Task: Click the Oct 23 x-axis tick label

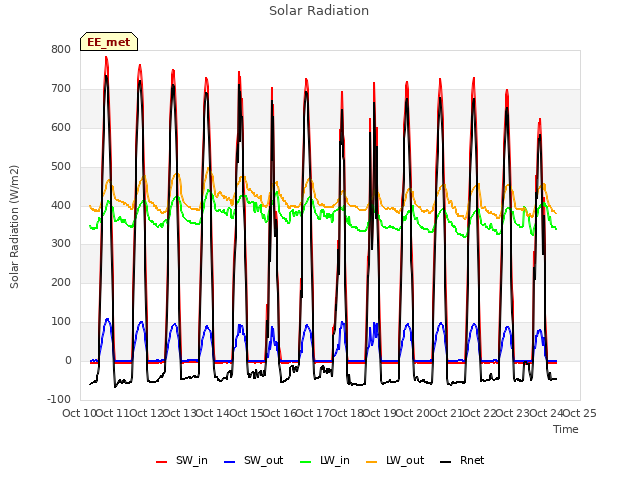Action: coord(513,413)
